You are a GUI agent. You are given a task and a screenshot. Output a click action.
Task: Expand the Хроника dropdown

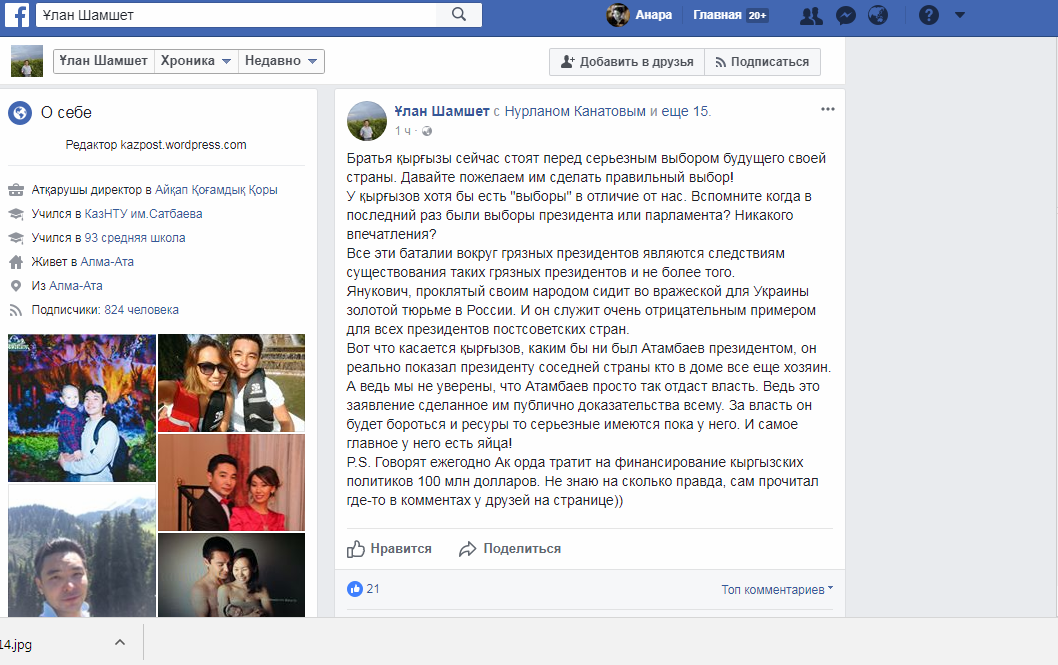click(196, 61)
